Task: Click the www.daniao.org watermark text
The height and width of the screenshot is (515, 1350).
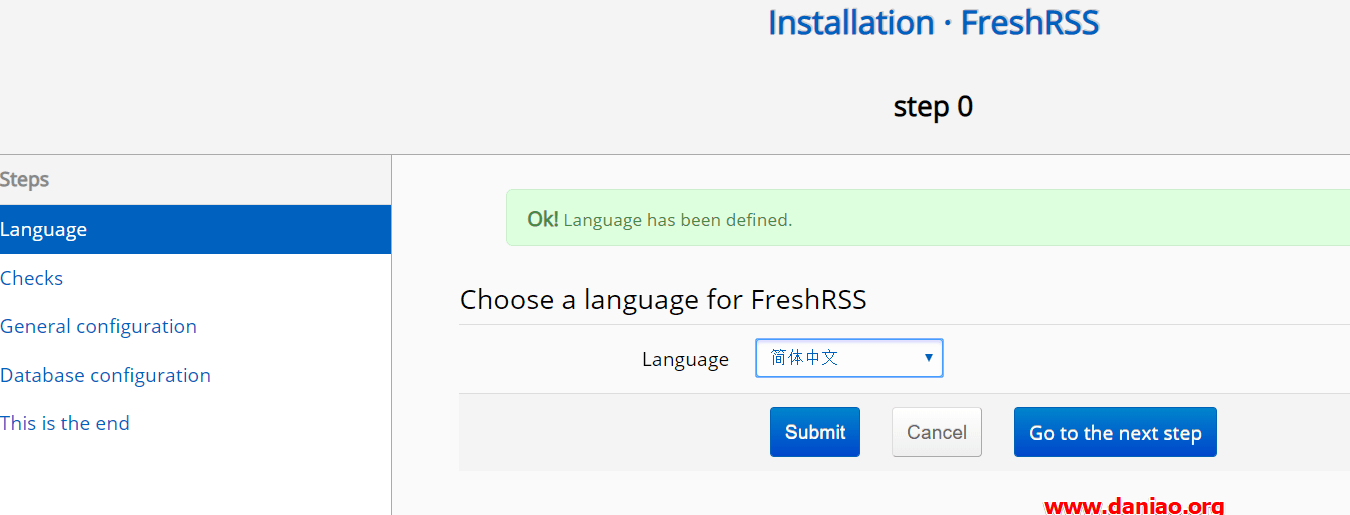Action: (1133, 506)
